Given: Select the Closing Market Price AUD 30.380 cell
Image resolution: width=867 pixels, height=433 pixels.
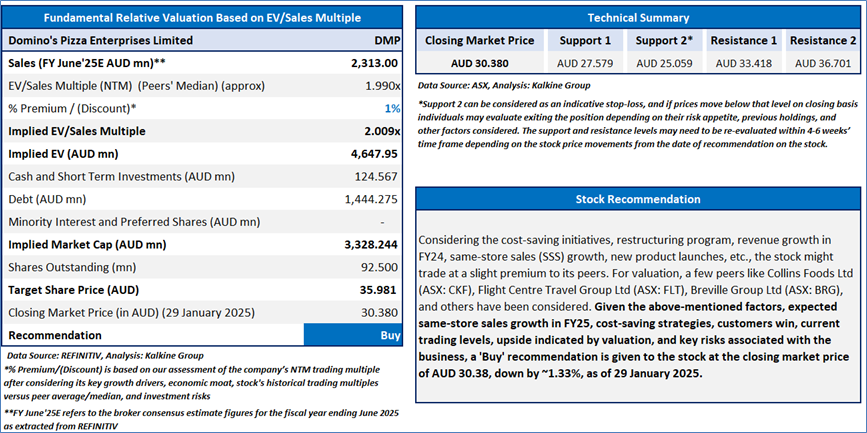Looking at the screenshot, I should 481,64.
